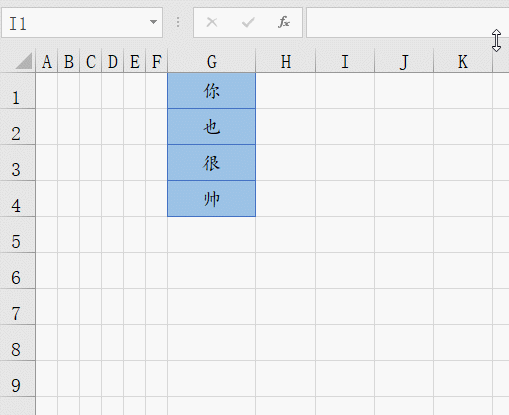
Task: Click the Enter checkmark icon in formula bar
Action: [x=248, y=22]
